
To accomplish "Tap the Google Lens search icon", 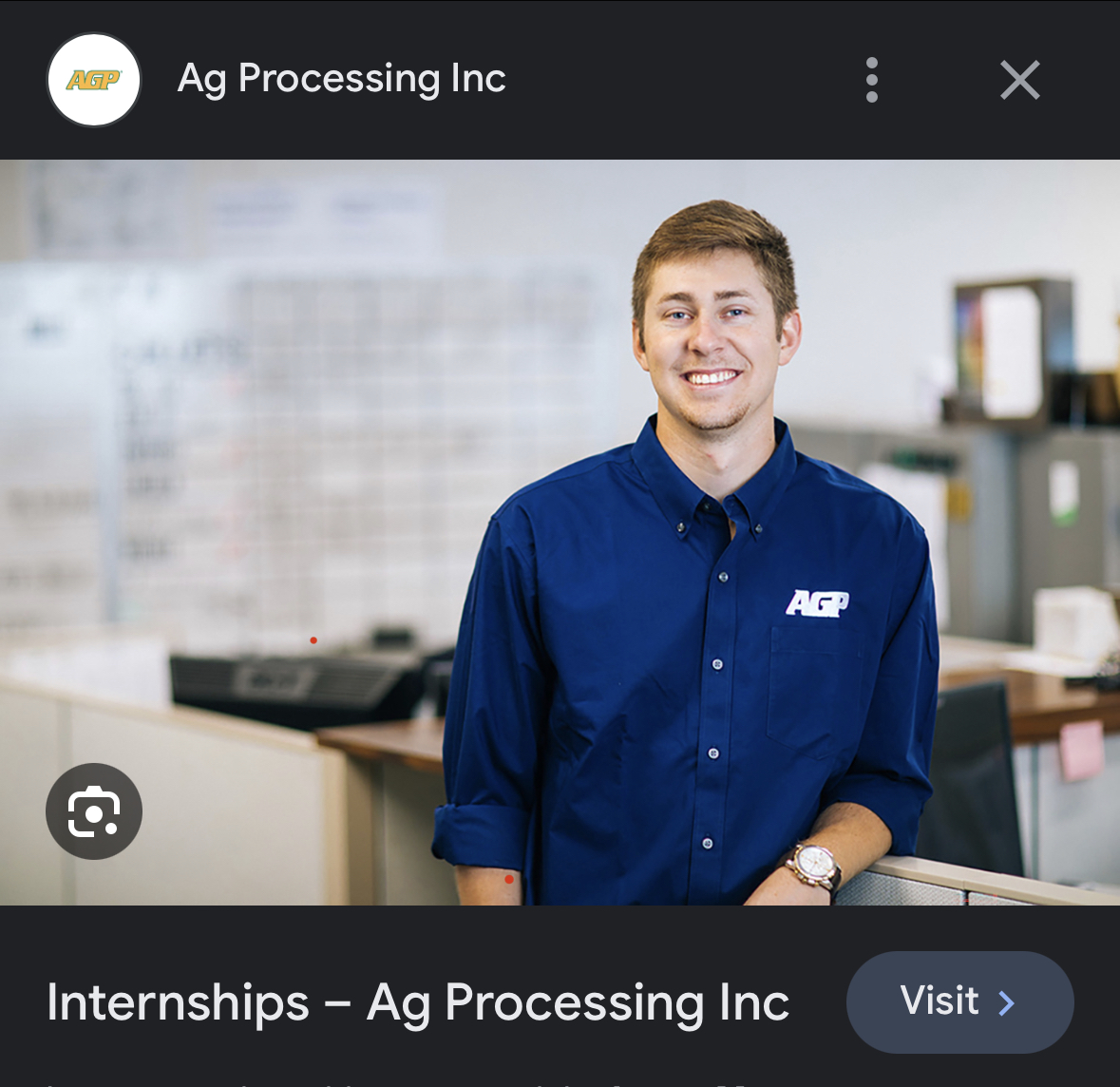I will pos(94,811).
